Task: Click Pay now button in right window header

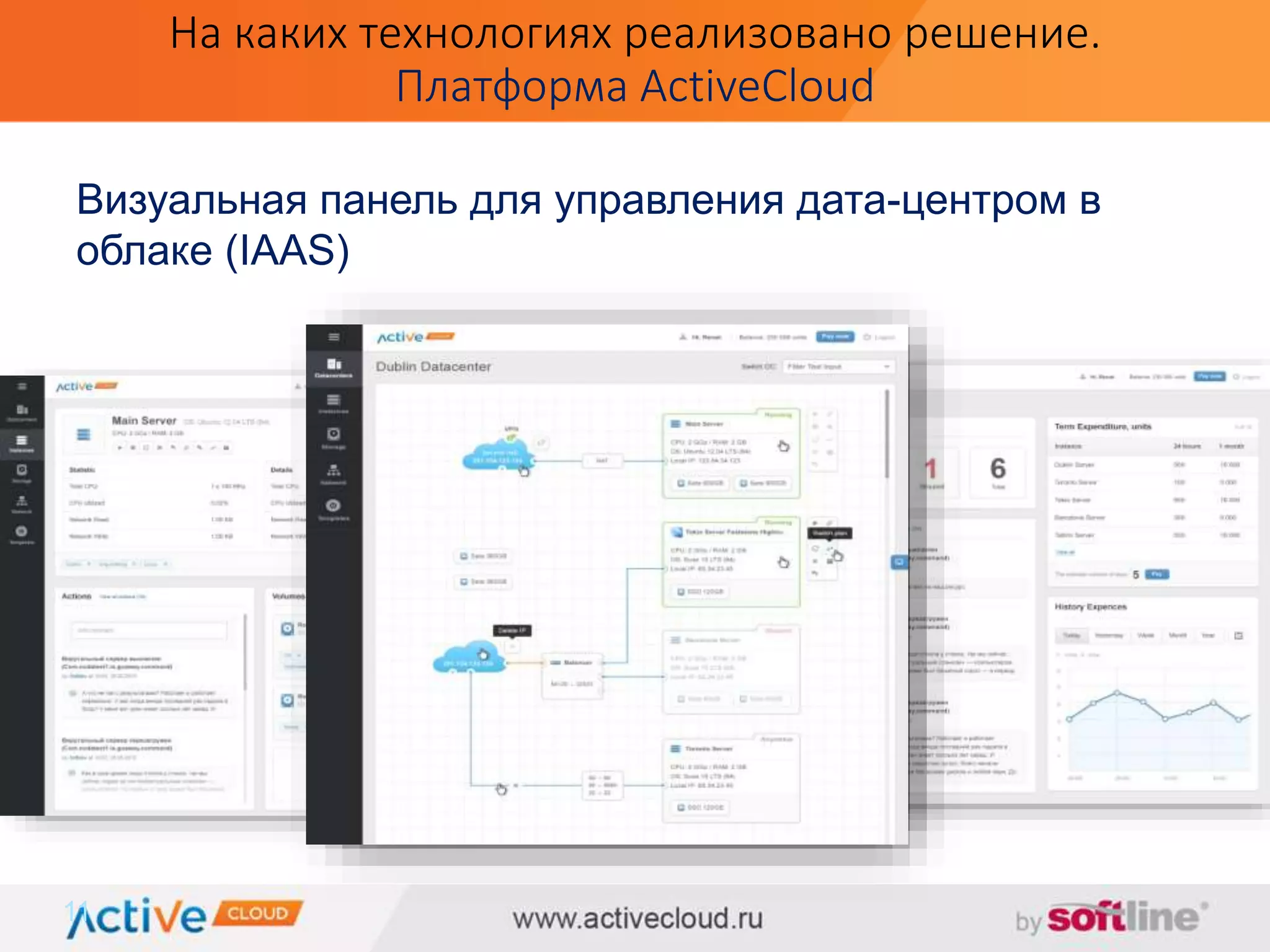Action: click(1210, 376)
